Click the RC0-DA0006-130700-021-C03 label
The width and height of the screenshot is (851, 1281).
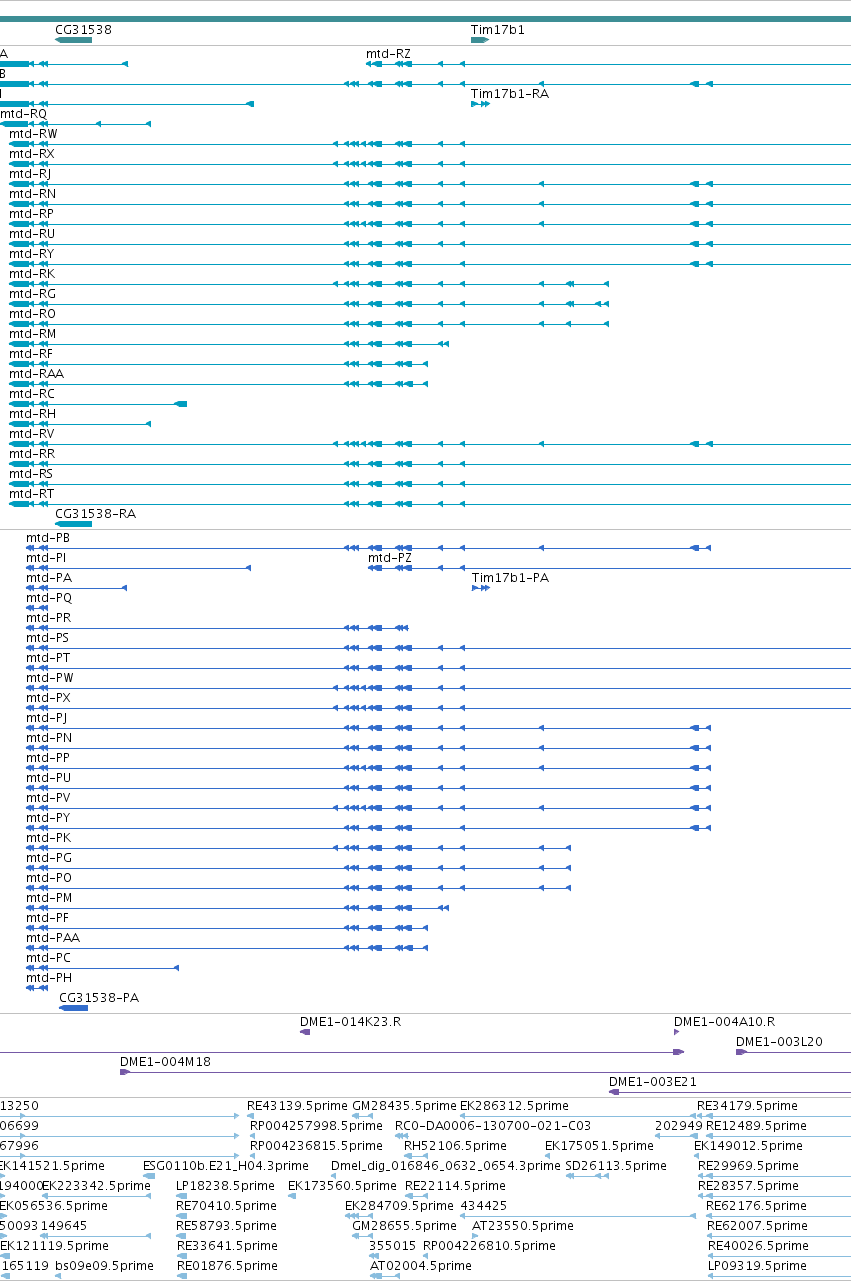[493, 1126]
